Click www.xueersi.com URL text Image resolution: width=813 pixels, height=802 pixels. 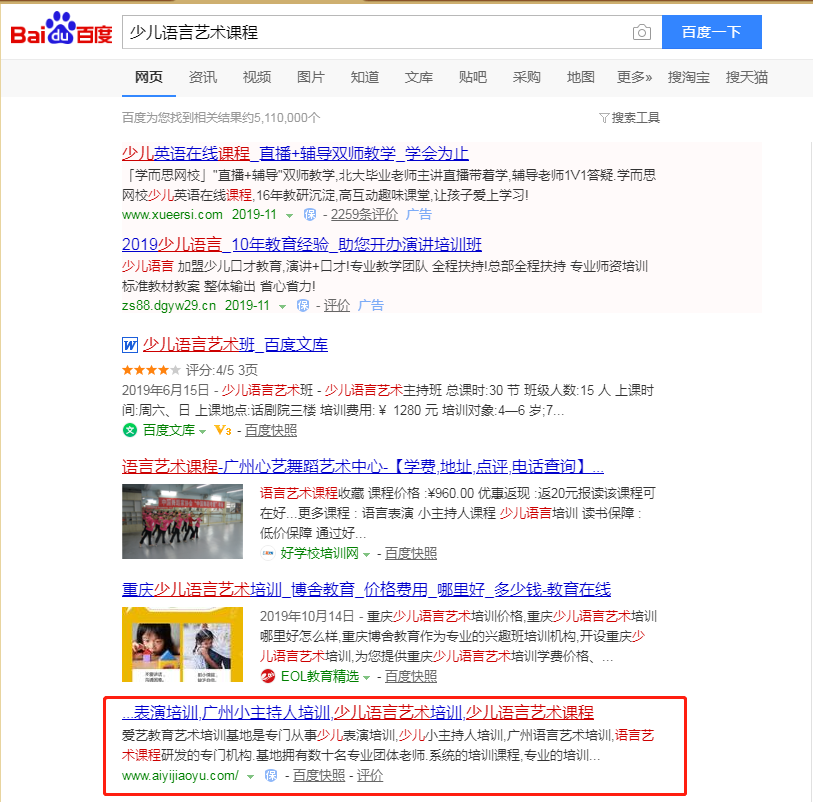tap(172, 215)
